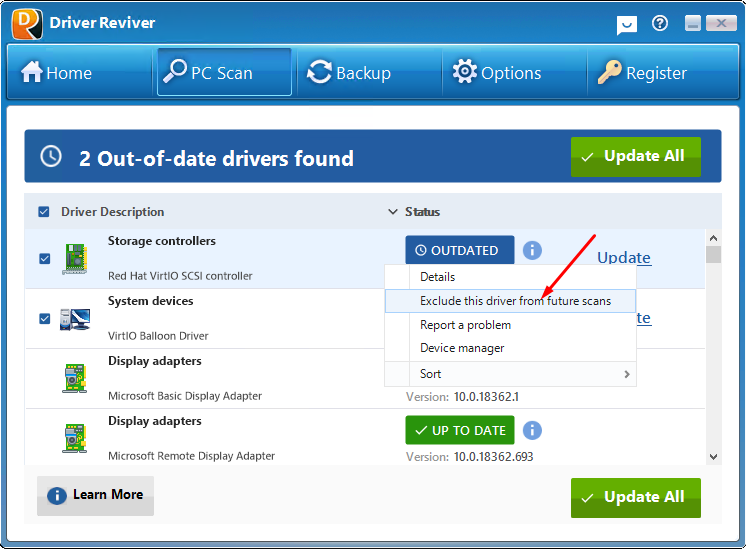Select VirtIO Balloon Driver text
The width and height of the screenshot is (746, 551).
[x=158, y=336]
